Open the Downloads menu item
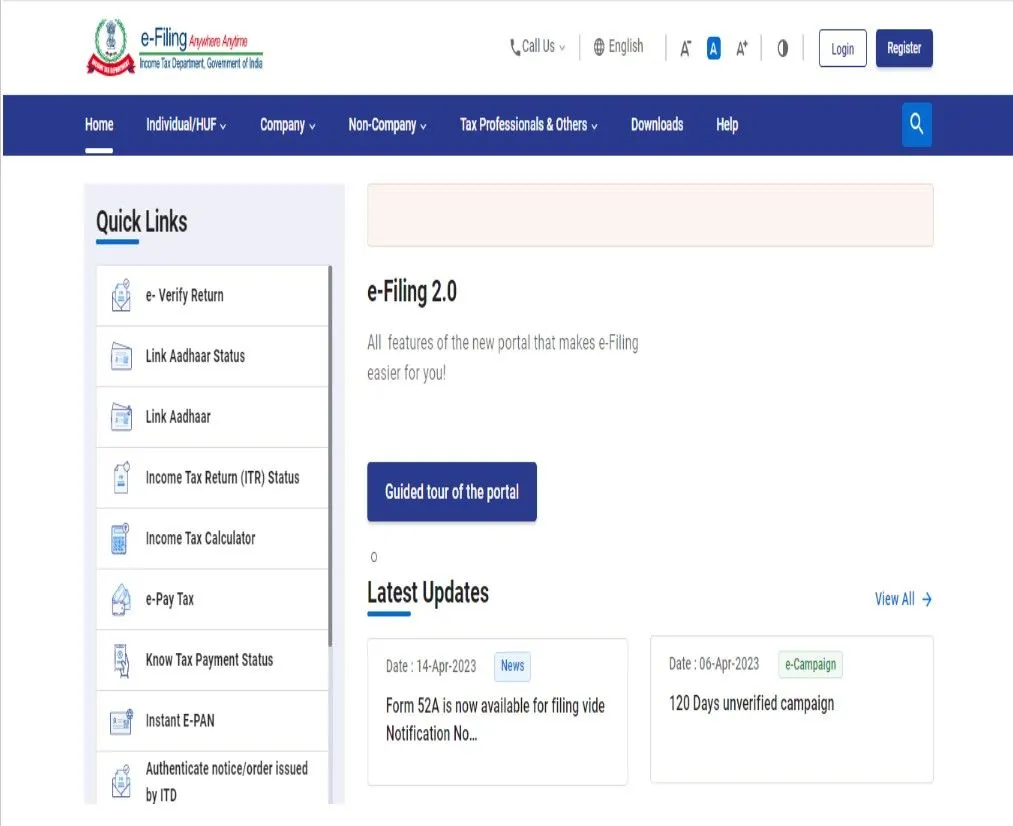Screen dimensions: 1013x826 click(x=657, y=125)
